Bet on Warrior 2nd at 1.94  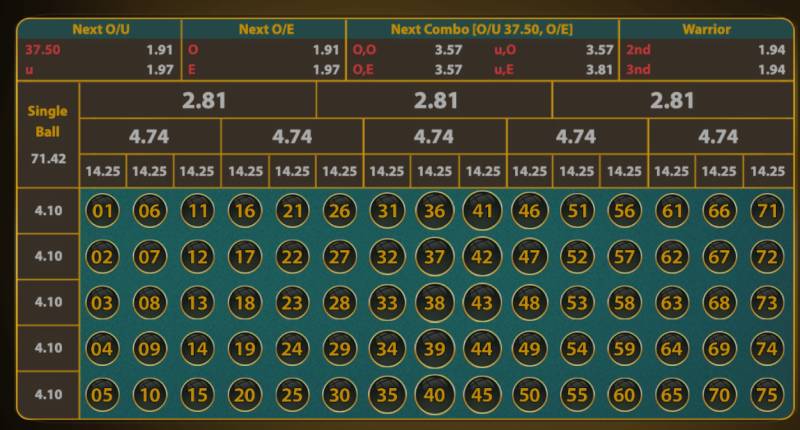(x=705, y=49)
